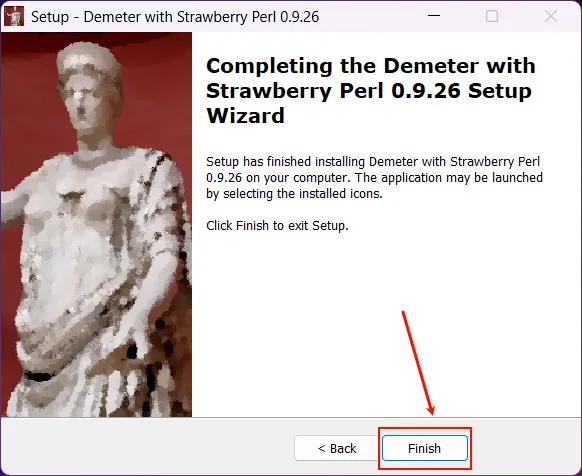
Task: Click the 'Click Finish to exit Setup.' text
Action: 277,226
